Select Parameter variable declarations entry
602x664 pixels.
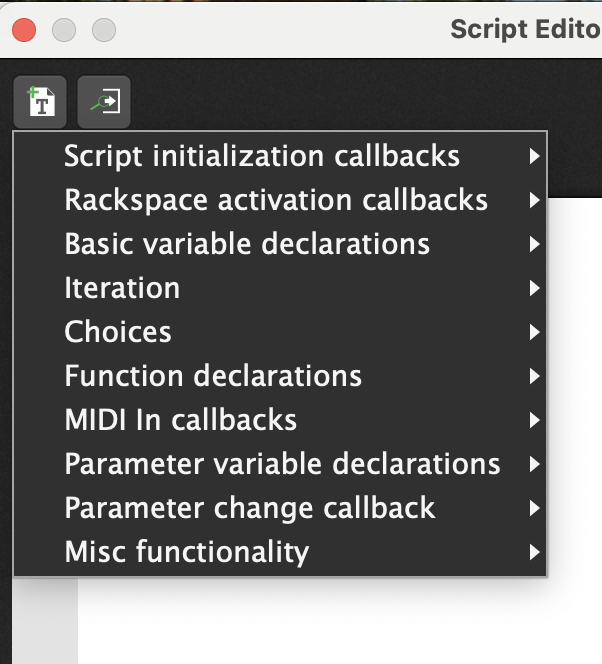tap(282, 464)
